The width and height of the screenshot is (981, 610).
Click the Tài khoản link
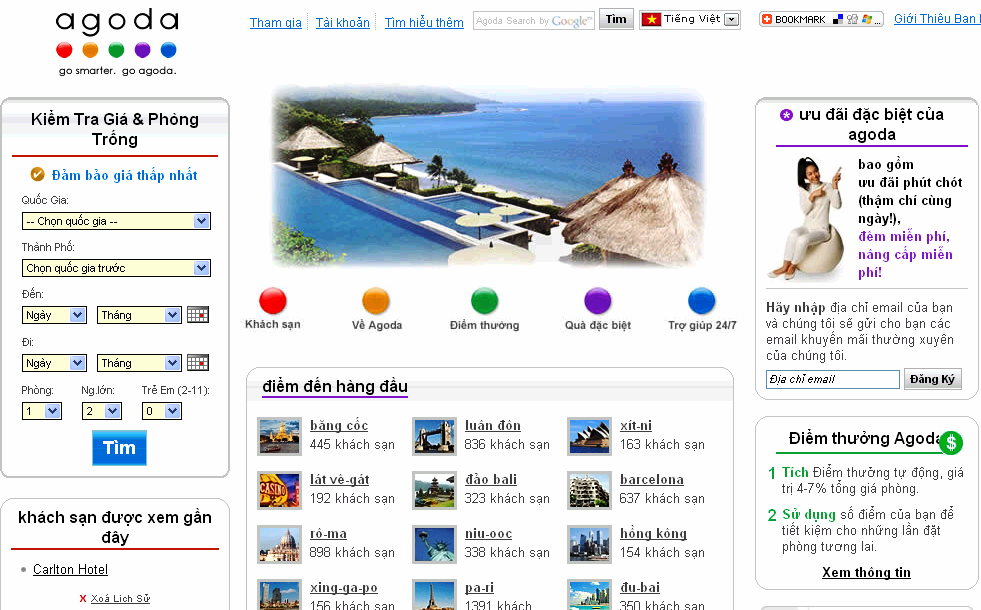pyautogui.click(x=342, y=23)
